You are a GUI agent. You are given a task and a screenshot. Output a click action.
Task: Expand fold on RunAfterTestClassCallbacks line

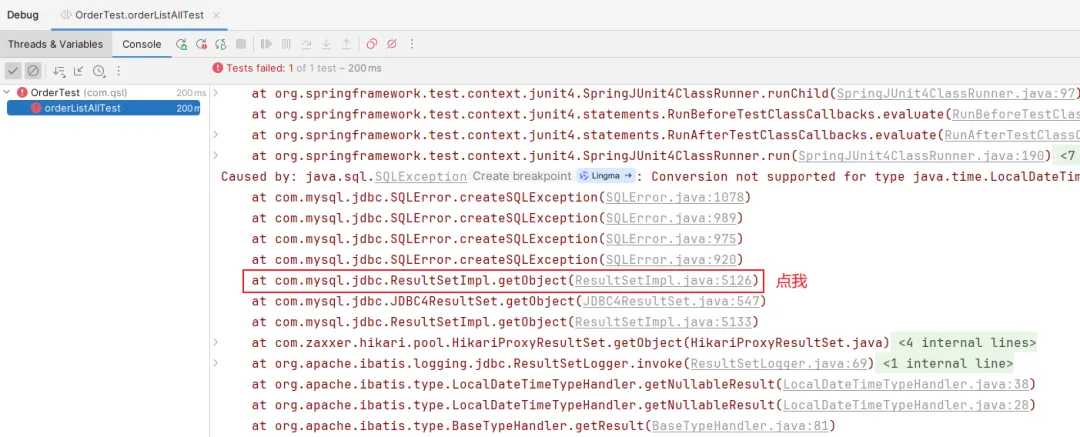(216, 134)
